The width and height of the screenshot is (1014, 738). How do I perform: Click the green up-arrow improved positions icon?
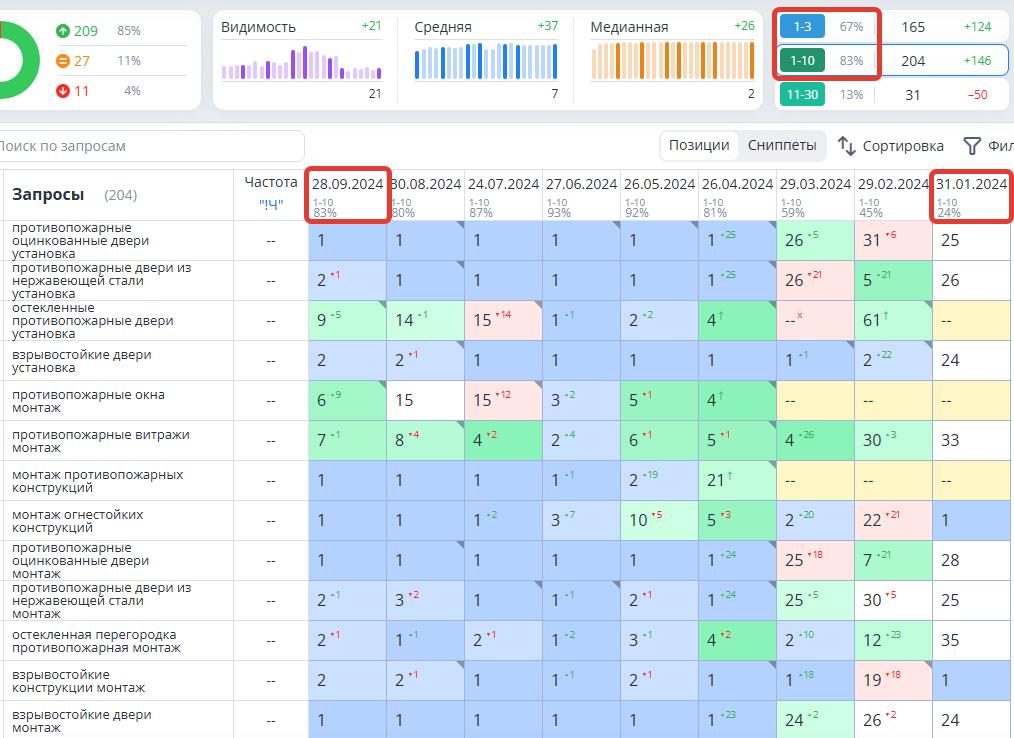[x=62, y=31]
